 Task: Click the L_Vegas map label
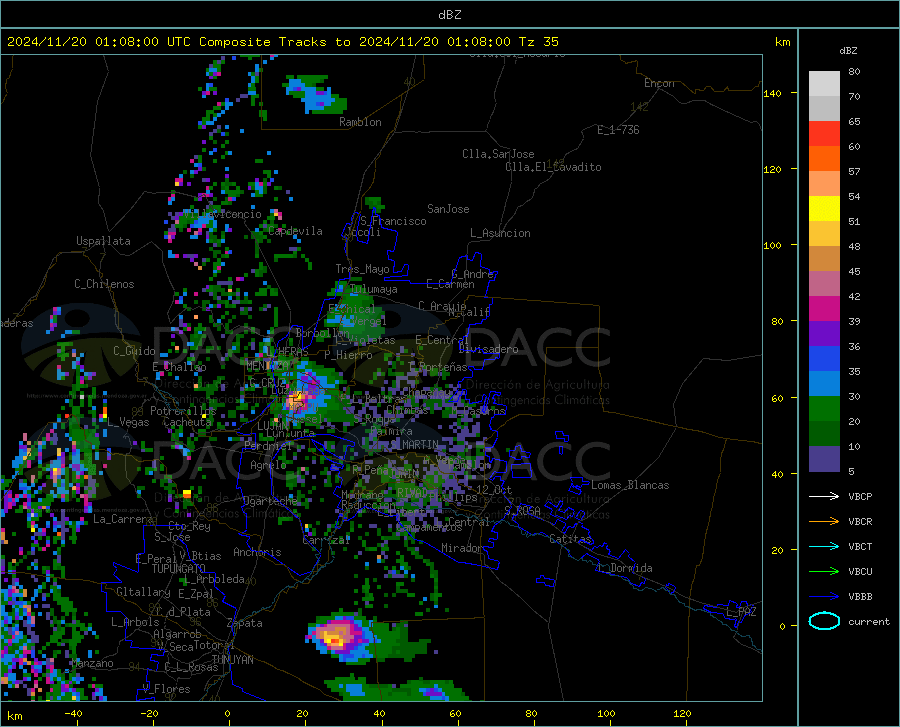coord(128,422)
